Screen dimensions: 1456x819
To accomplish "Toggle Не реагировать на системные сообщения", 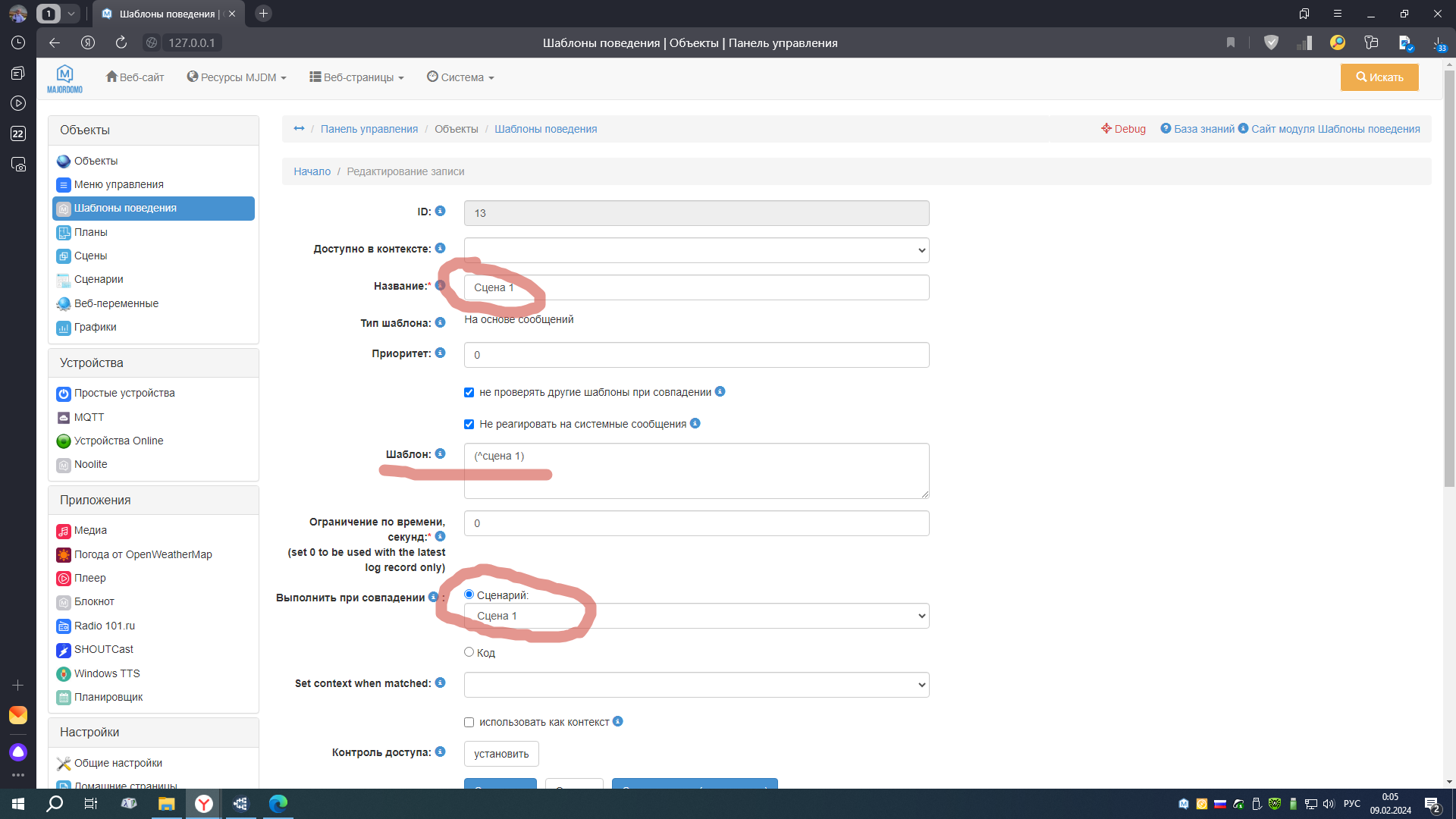I will click(x=469, y=424).
